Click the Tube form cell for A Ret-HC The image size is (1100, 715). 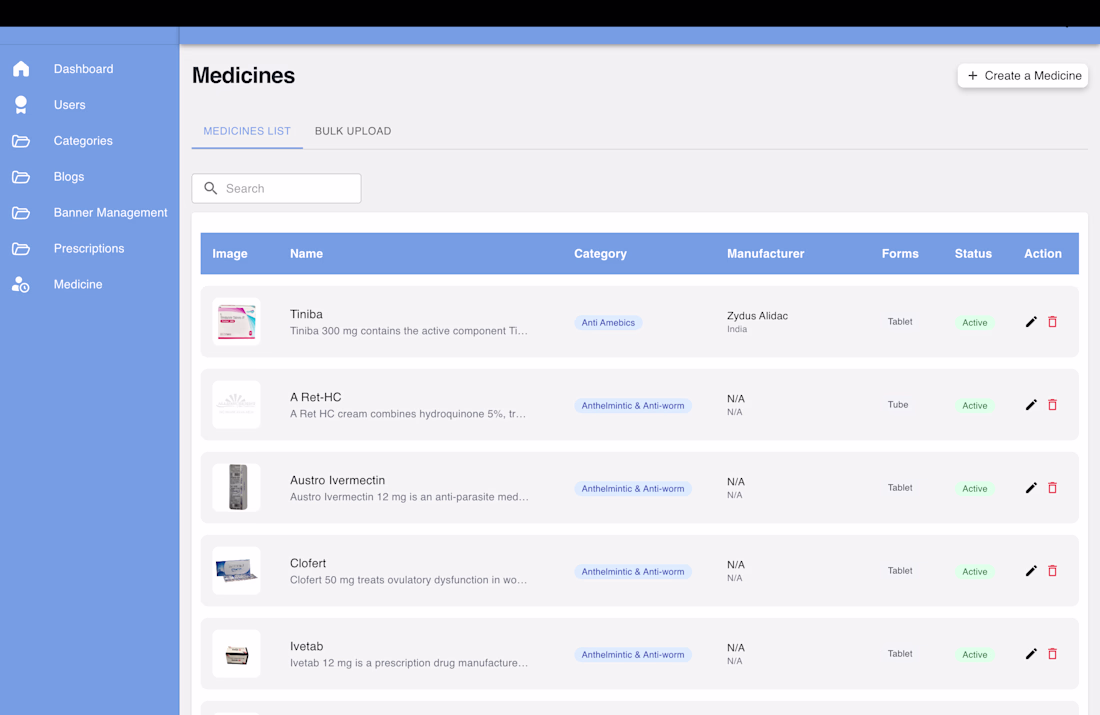(898, 405)
